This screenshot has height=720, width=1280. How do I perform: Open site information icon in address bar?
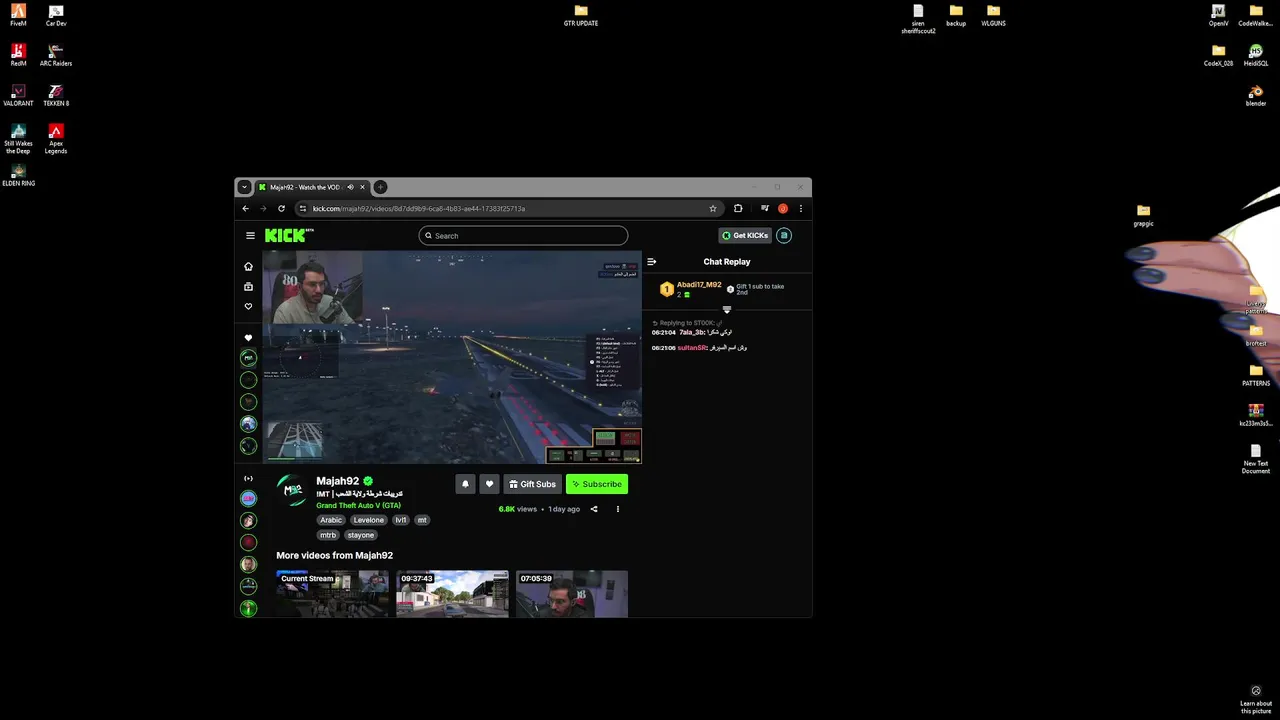pos(303,209)
